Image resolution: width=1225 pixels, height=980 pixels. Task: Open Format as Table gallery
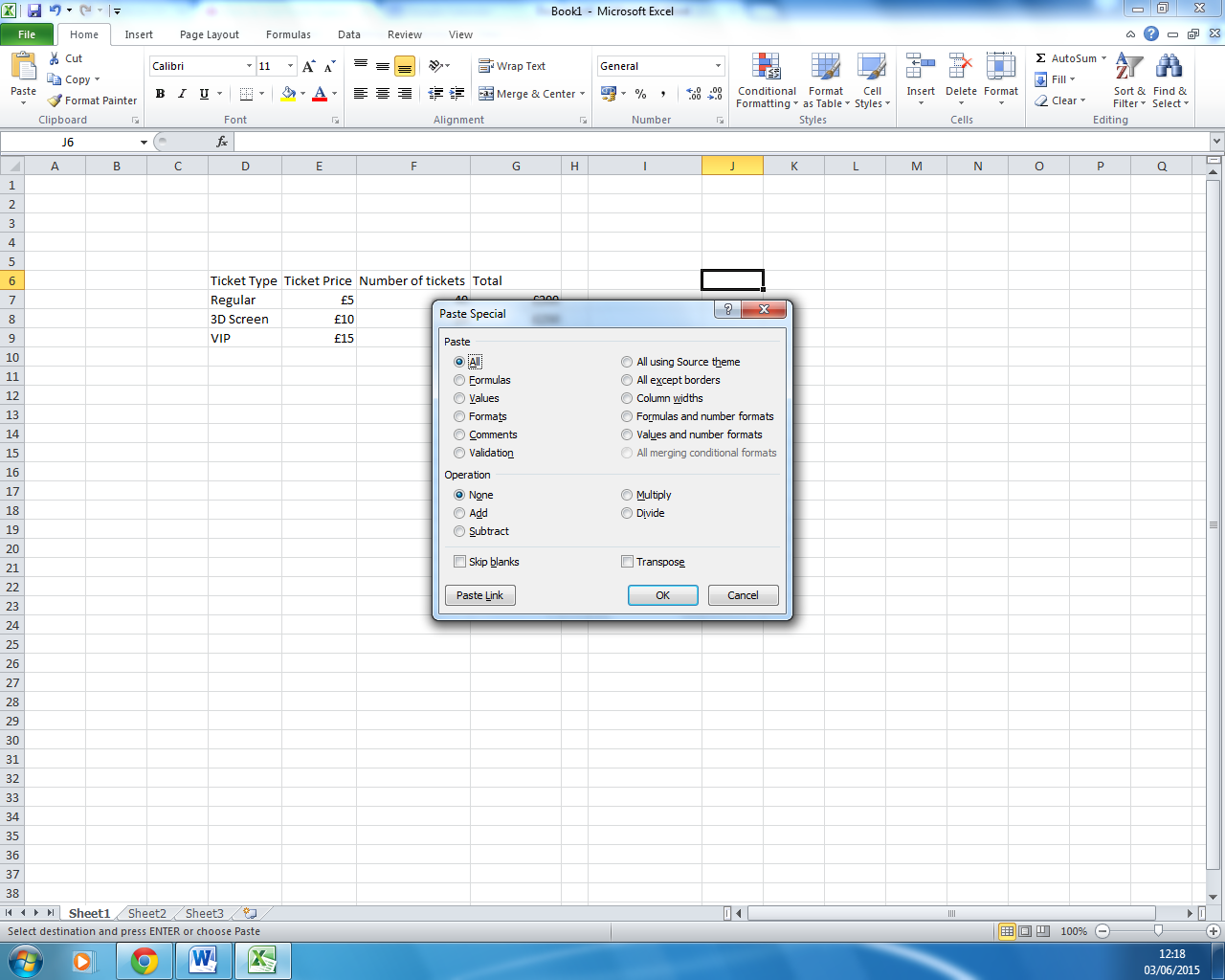(826, 81)
